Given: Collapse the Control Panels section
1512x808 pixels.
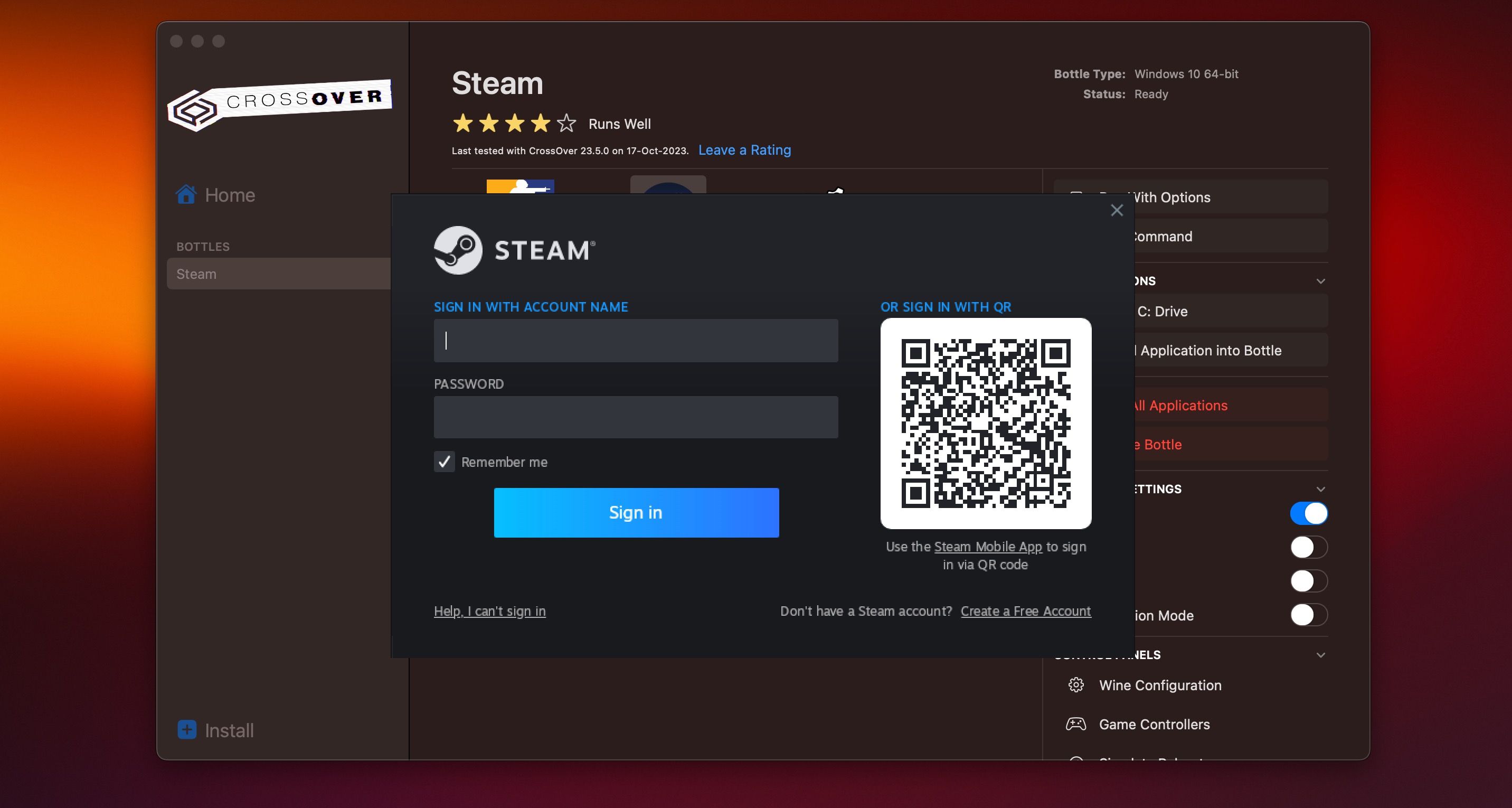Looking at the screenshot, I should pyautogui.click(x=1321, y=654).
